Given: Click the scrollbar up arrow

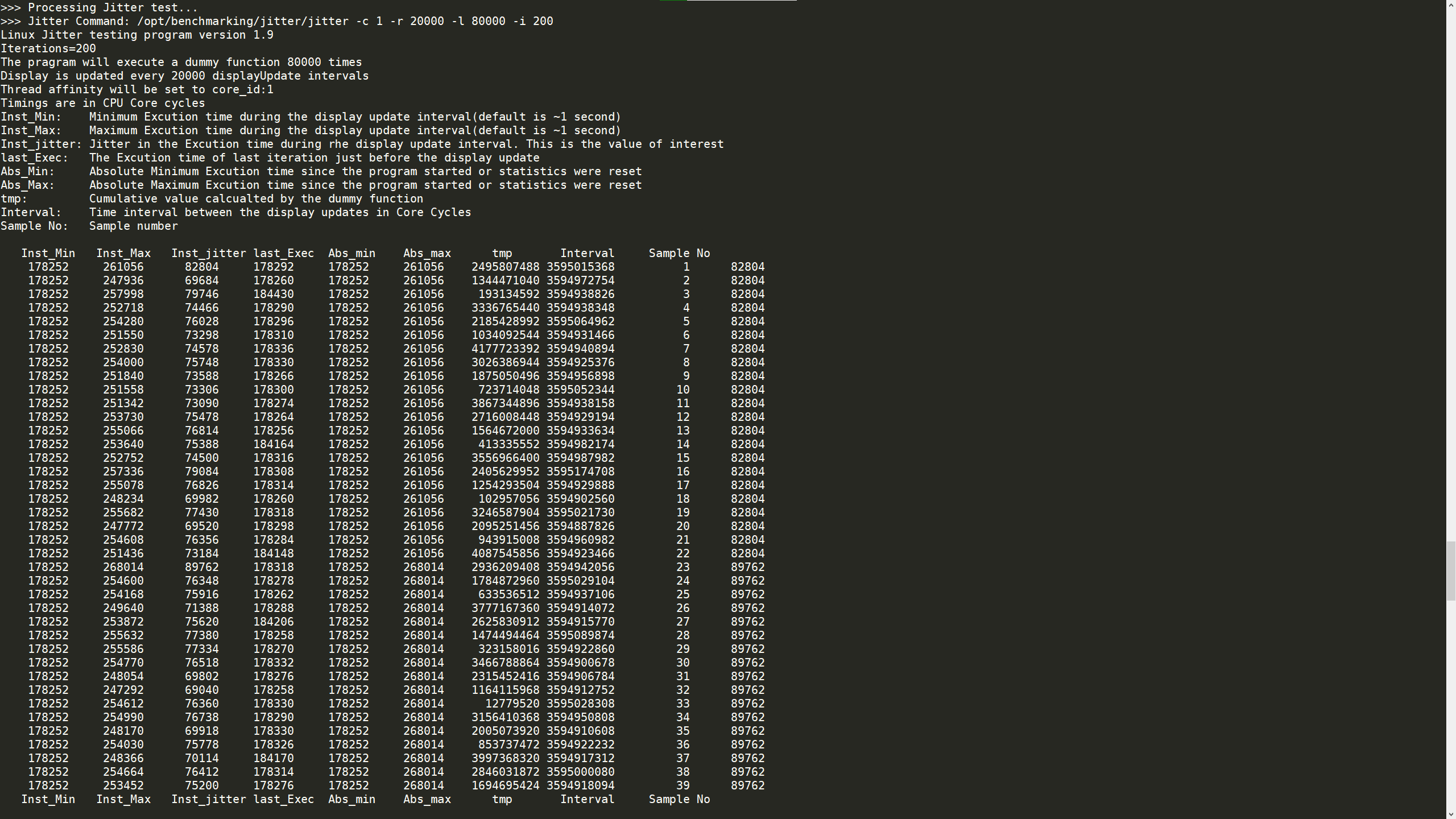Looking at the screenshot, I should pos(1451,5).
